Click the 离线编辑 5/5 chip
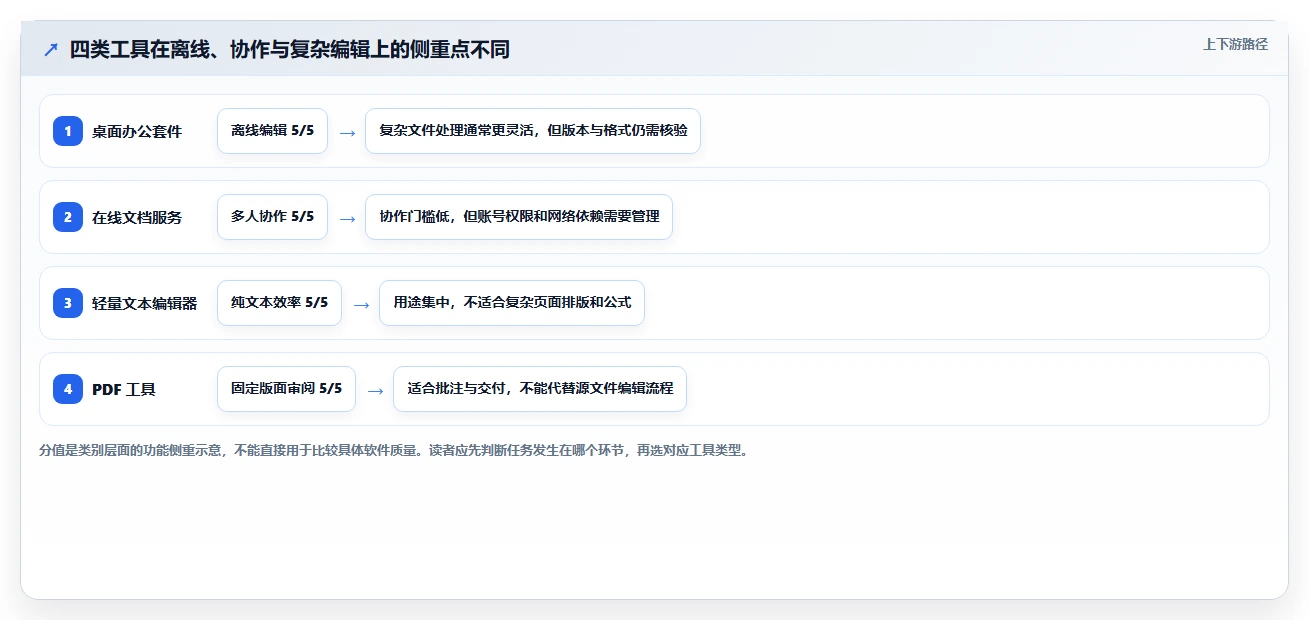The image size is (1309, 620). point(272,131)
